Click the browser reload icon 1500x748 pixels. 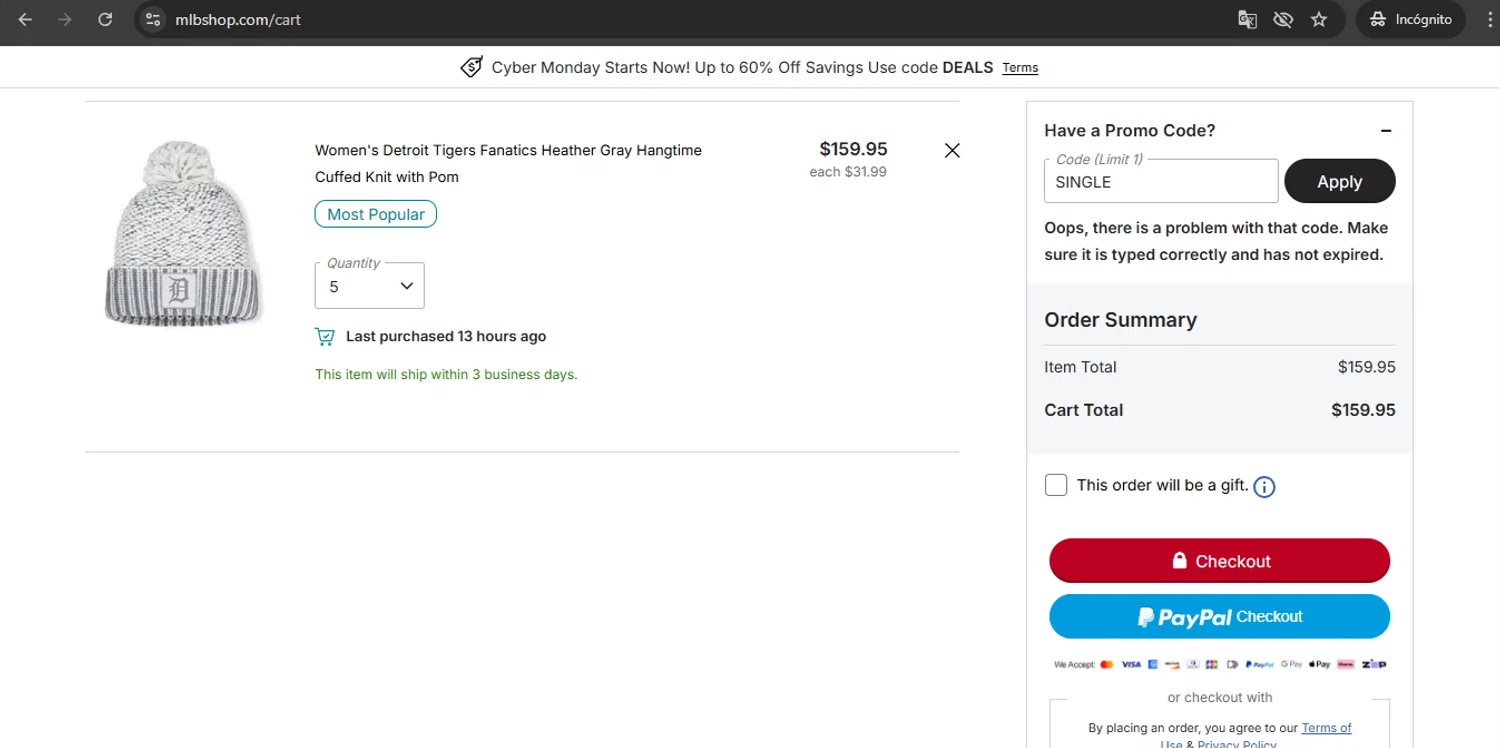pyautogui.click(x=105, y=19)
